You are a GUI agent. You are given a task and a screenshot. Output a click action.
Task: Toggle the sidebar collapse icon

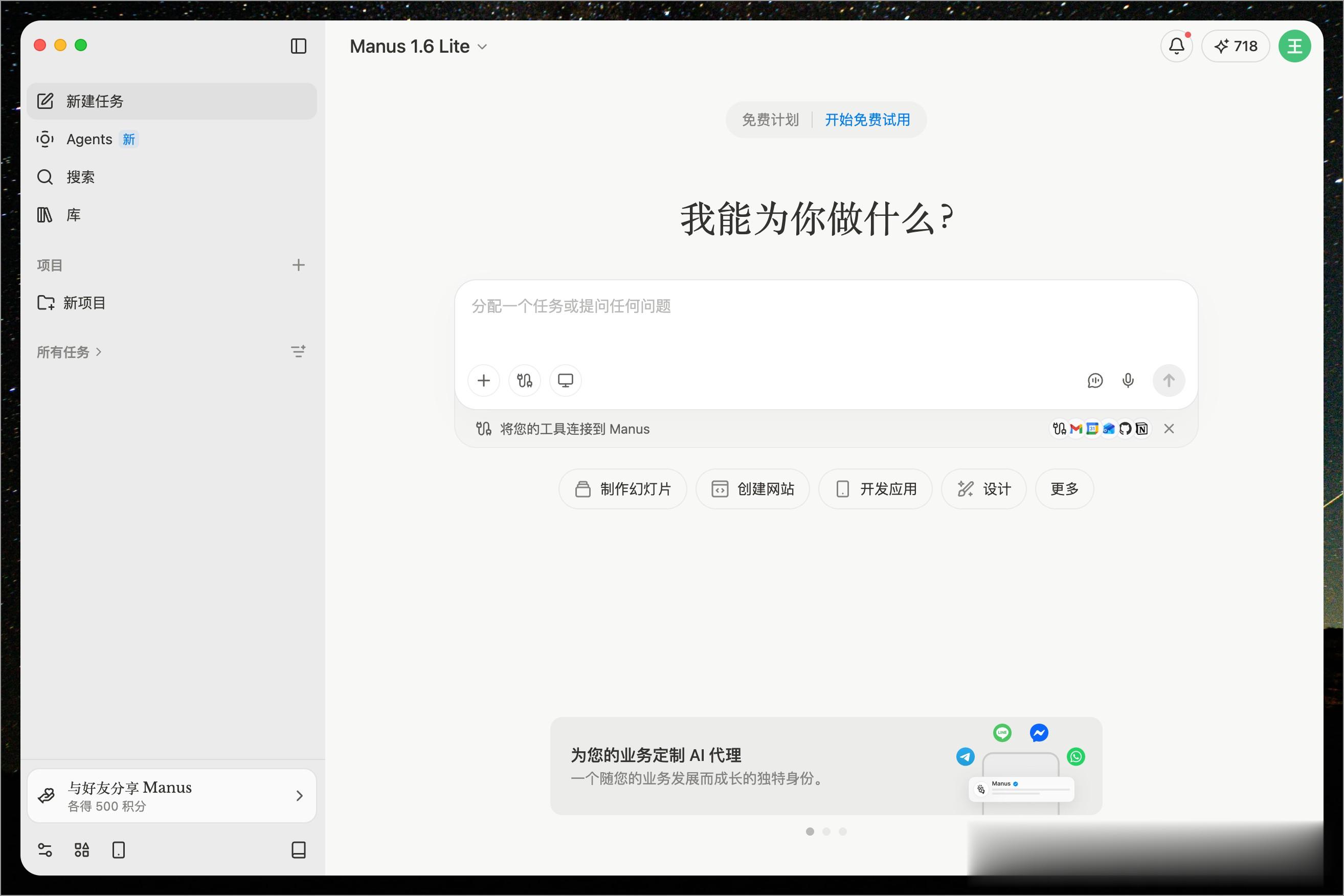click(x=298, y=47)
